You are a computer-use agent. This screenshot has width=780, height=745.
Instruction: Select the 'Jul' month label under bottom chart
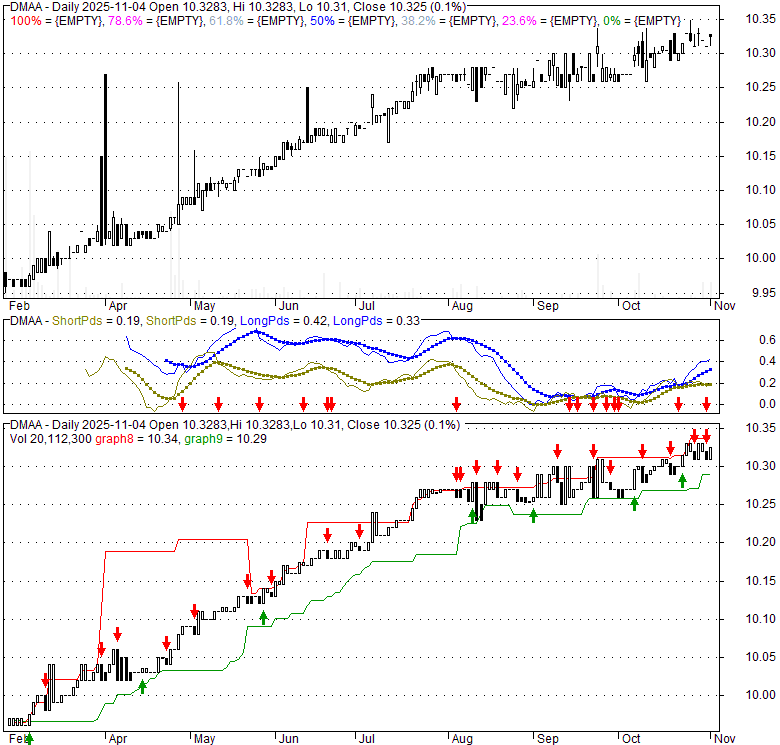click(367, 739)
